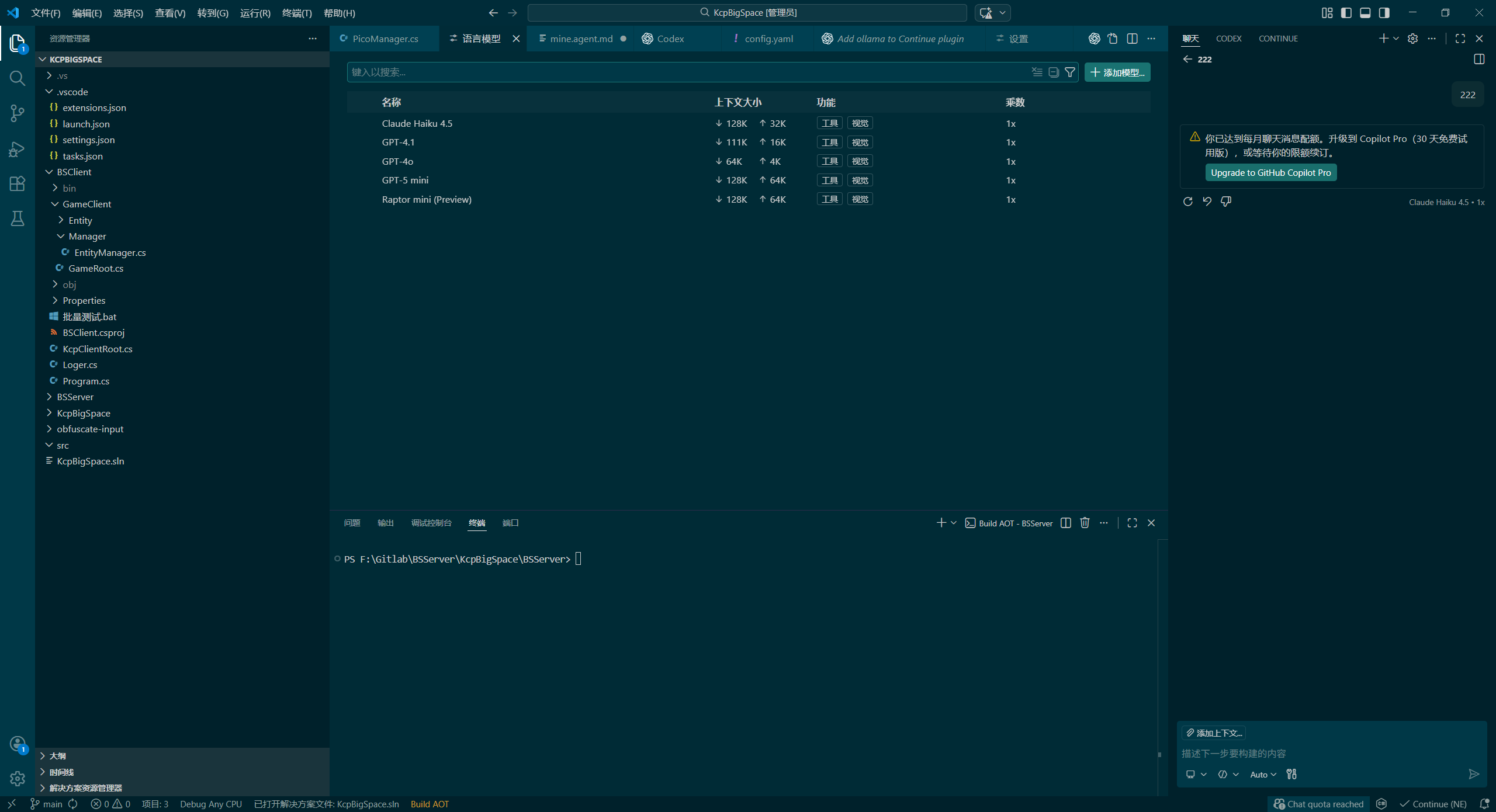Kill the terminal with trash icon
This screenshot has height=812, width=1496.
1085,523
